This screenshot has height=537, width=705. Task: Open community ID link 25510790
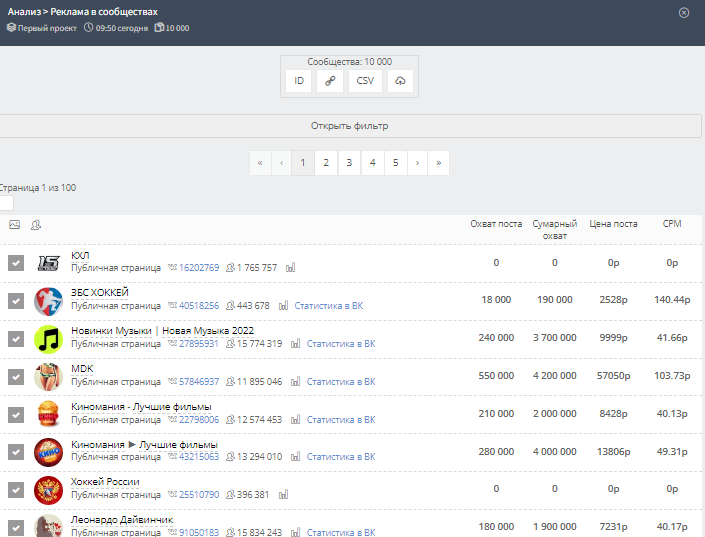(199, 495)
